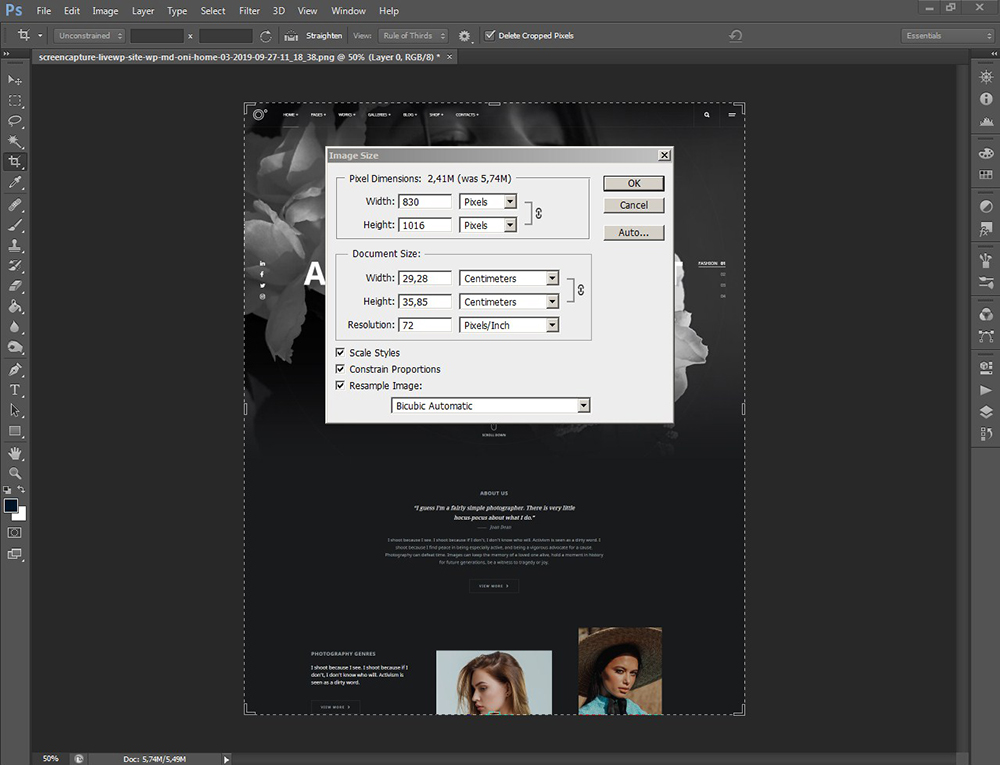Select the Hand tool

[14, 453]
